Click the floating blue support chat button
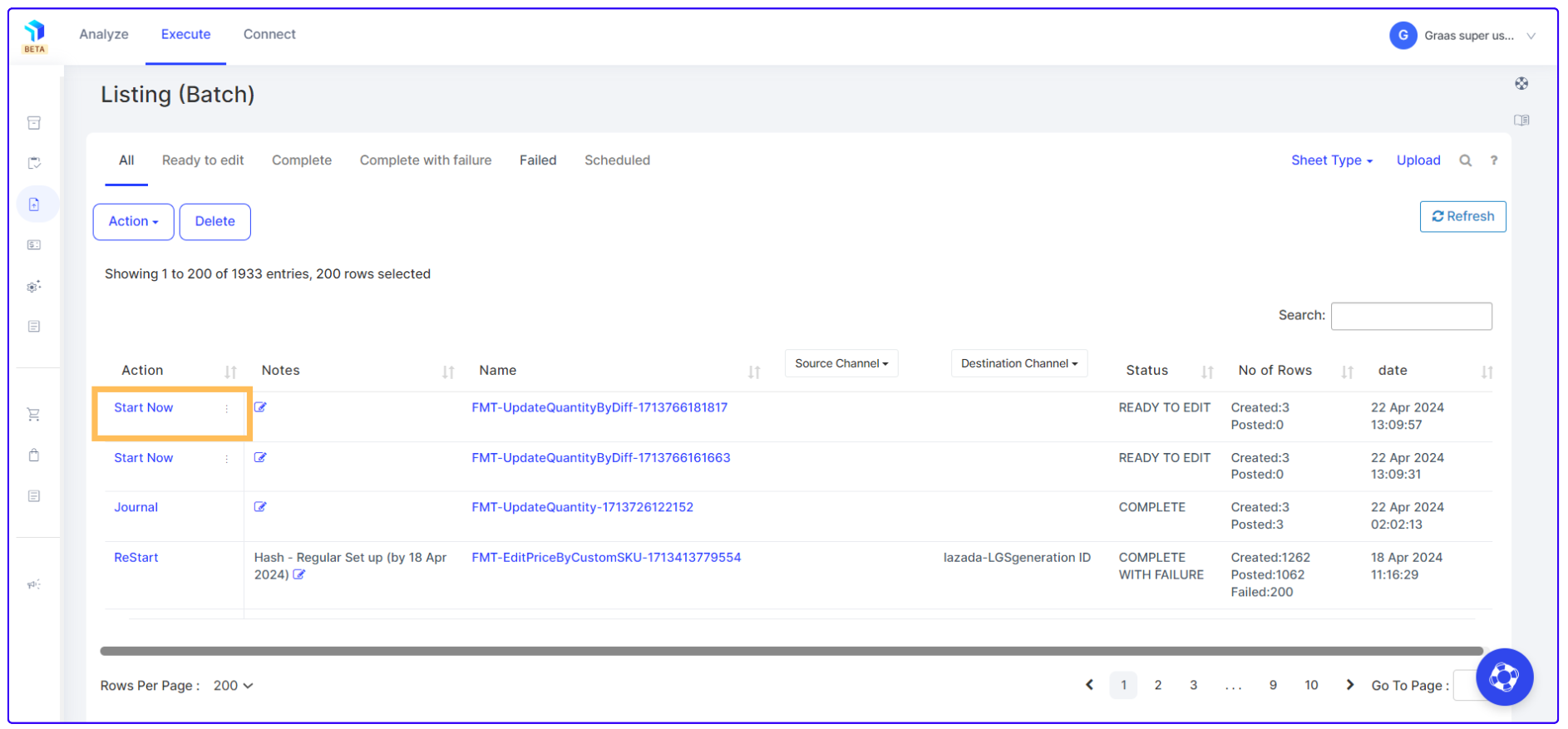The image size is (1568, 729). coord(1504,677)
